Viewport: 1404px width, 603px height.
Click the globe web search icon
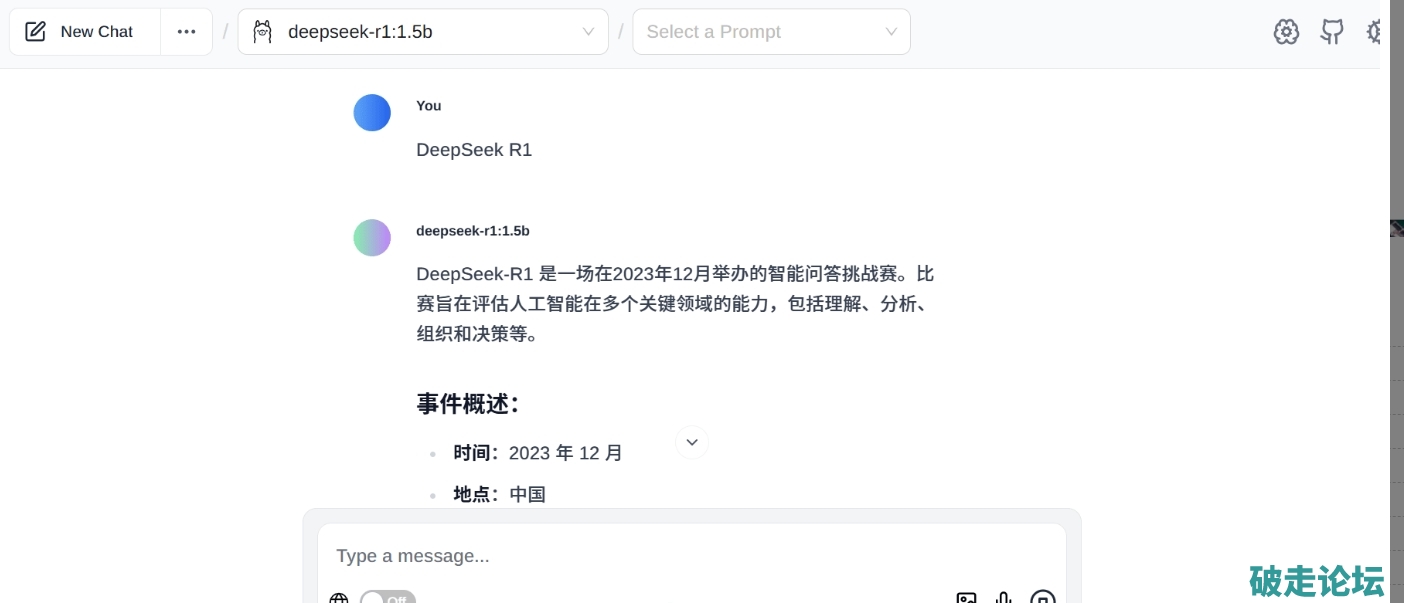click(339, 598)
